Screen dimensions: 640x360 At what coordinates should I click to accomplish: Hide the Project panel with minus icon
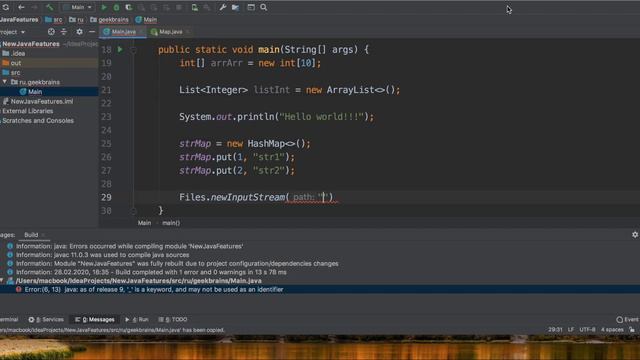tap(92, 31)
